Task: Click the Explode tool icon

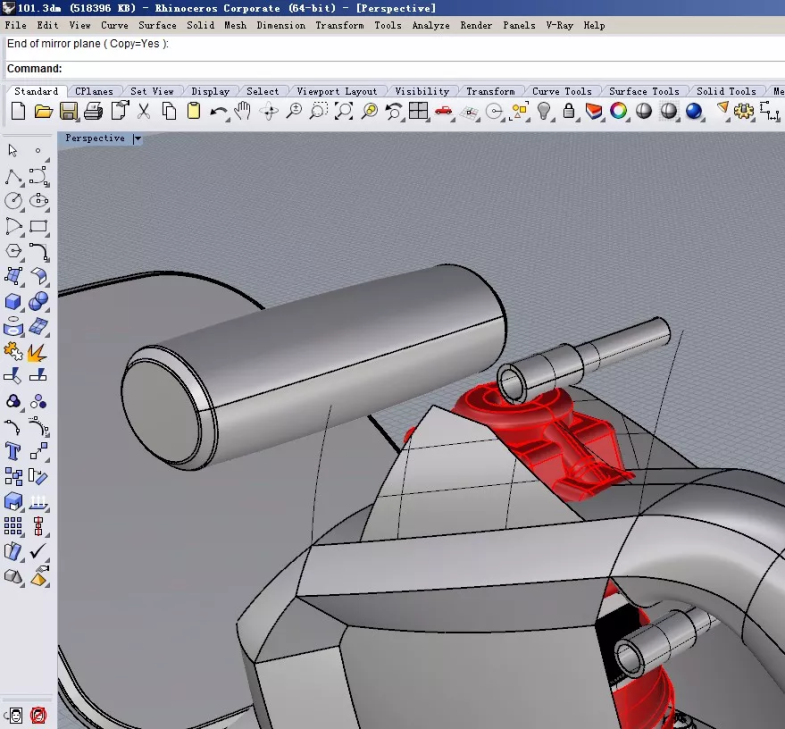Action: [38, 352]
